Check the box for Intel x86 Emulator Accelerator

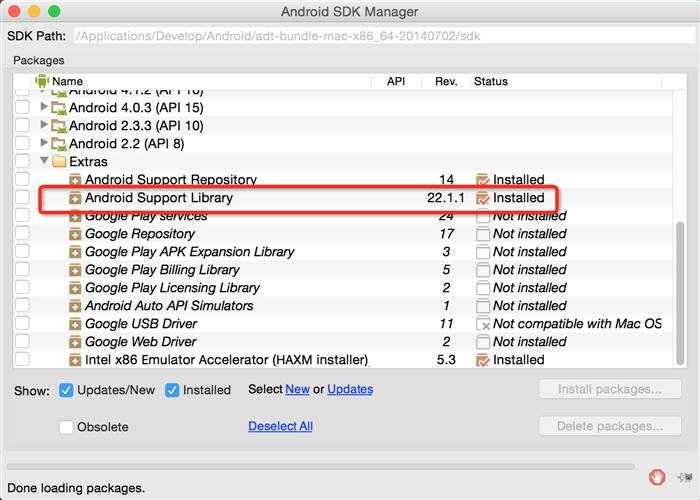pos(22,359)
